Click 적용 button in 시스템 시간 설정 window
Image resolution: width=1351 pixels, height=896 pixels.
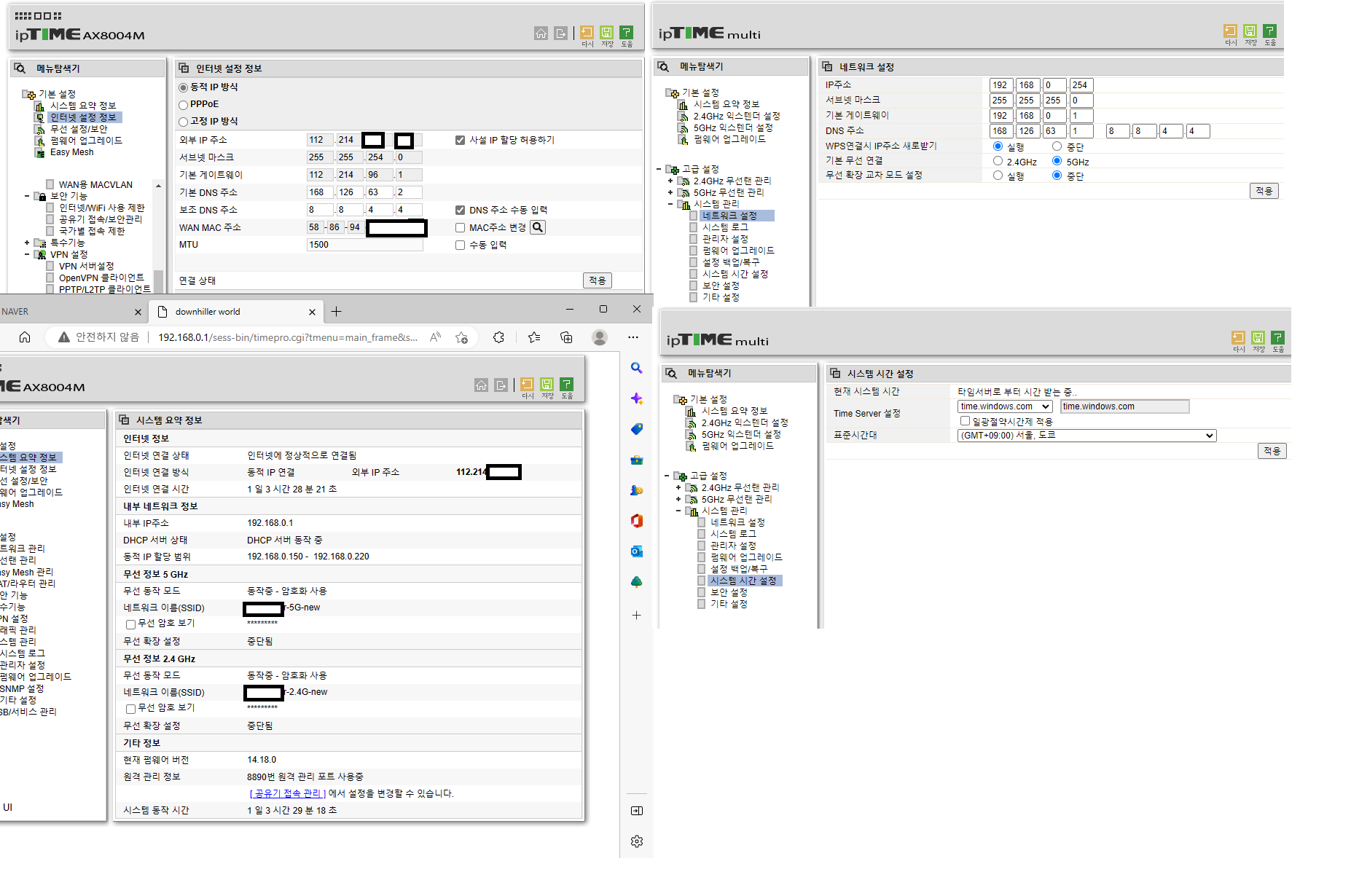click(1272, 451)
